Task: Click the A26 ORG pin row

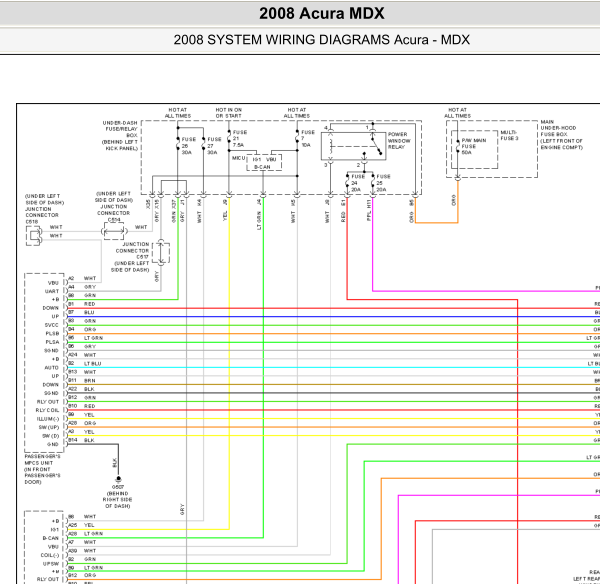Action: (82, 423)
